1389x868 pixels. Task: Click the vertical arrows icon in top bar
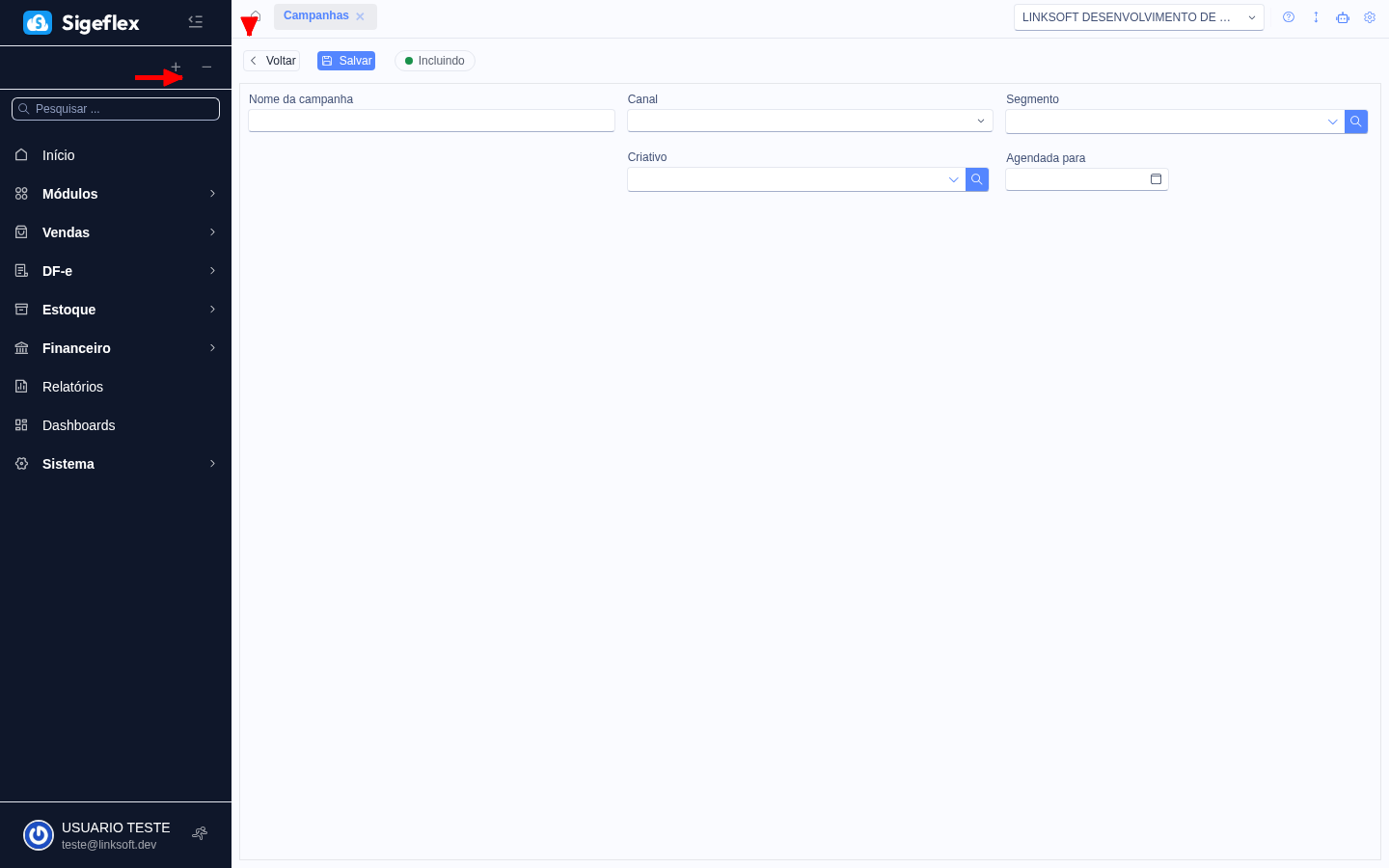tap(1316, 17)
